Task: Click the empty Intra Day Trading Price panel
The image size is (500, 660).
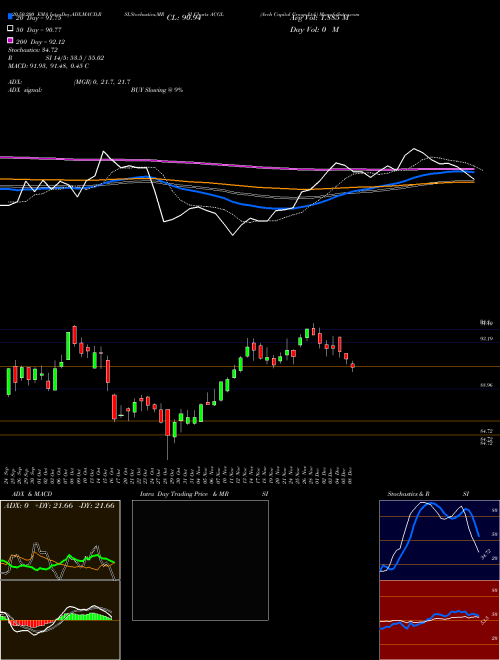Action: [200, 560]
